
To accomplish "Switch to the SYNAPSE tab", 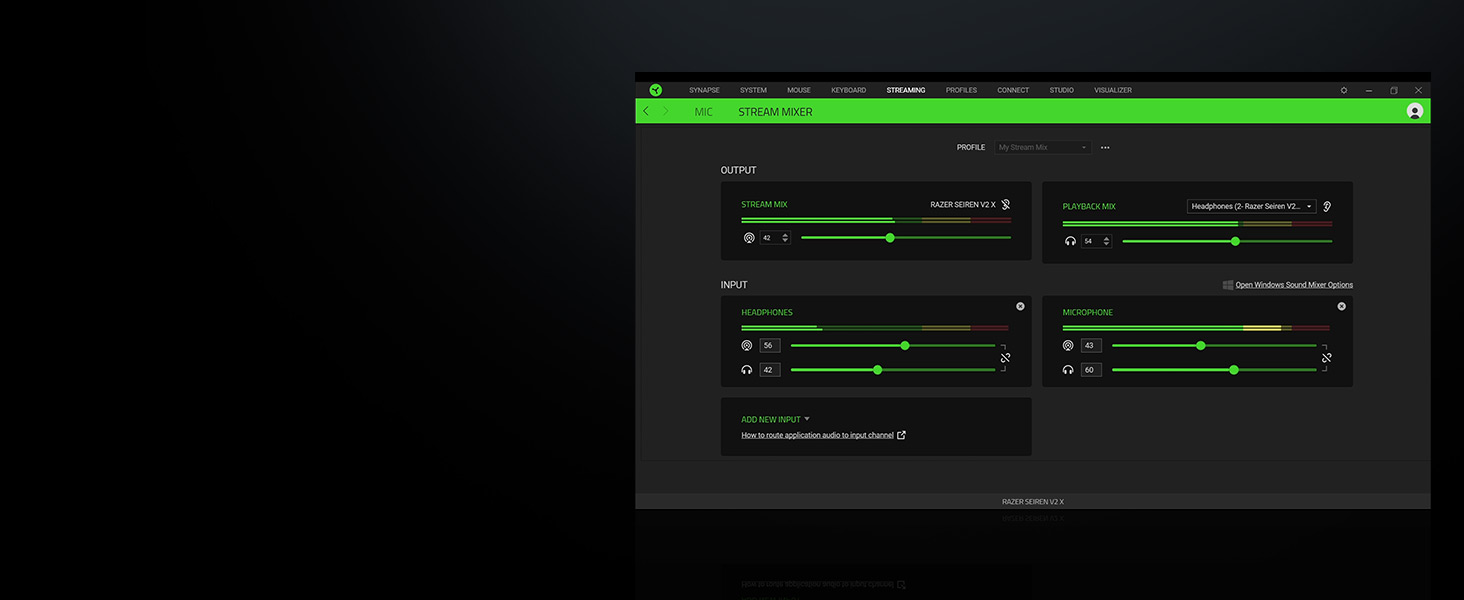I will (x=704, y=90).
